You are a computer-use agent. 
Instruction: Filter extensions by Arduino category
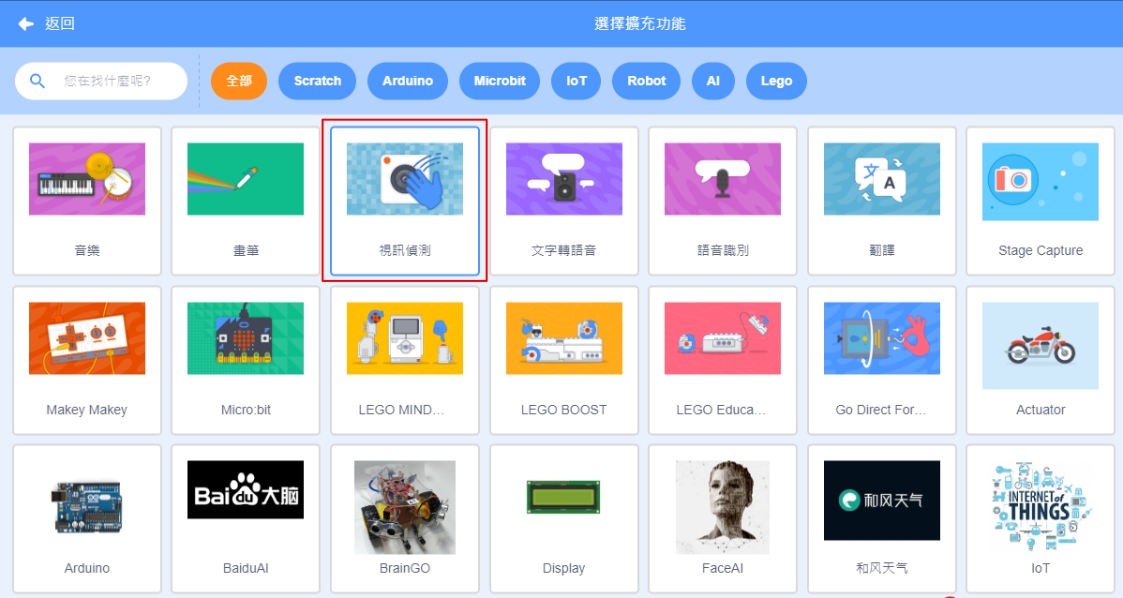(x=407, y=81)
